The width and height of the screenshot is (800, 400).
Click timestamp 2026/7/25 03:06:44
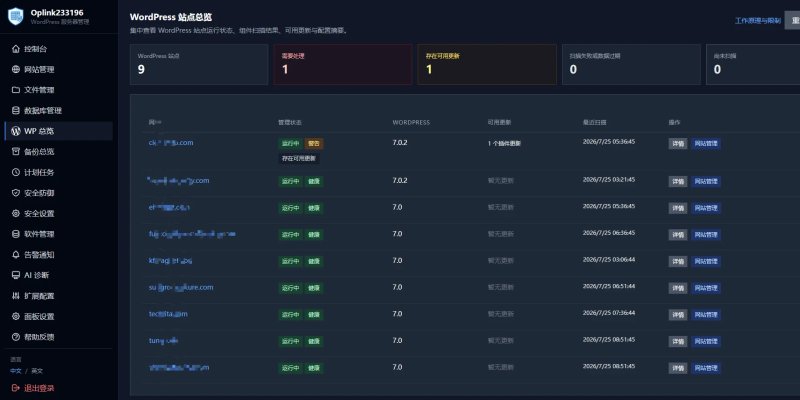click(609, 259)
